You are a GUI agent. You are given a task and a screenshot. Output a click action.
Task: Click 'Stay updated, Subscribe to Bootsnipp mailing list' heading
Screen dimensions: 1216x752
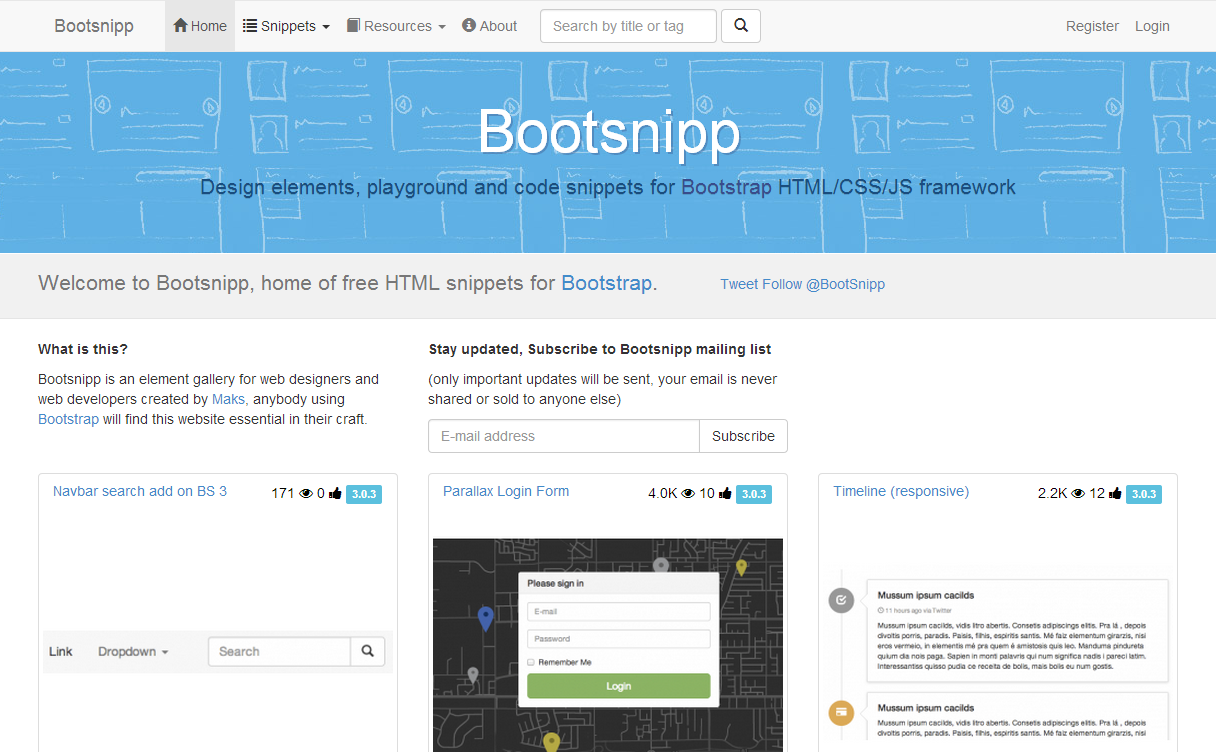point(600,349)
